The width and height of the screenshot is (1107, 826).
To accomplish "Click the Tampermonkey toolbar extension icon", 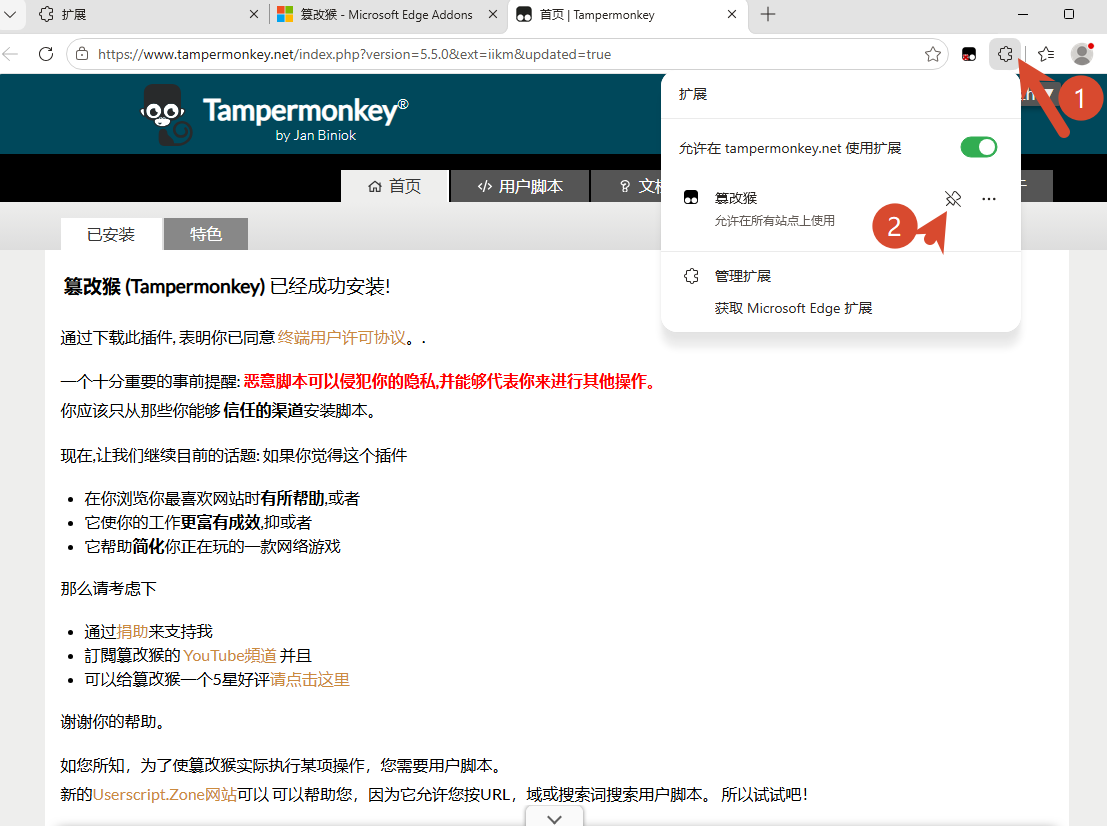I will (969, 54).
